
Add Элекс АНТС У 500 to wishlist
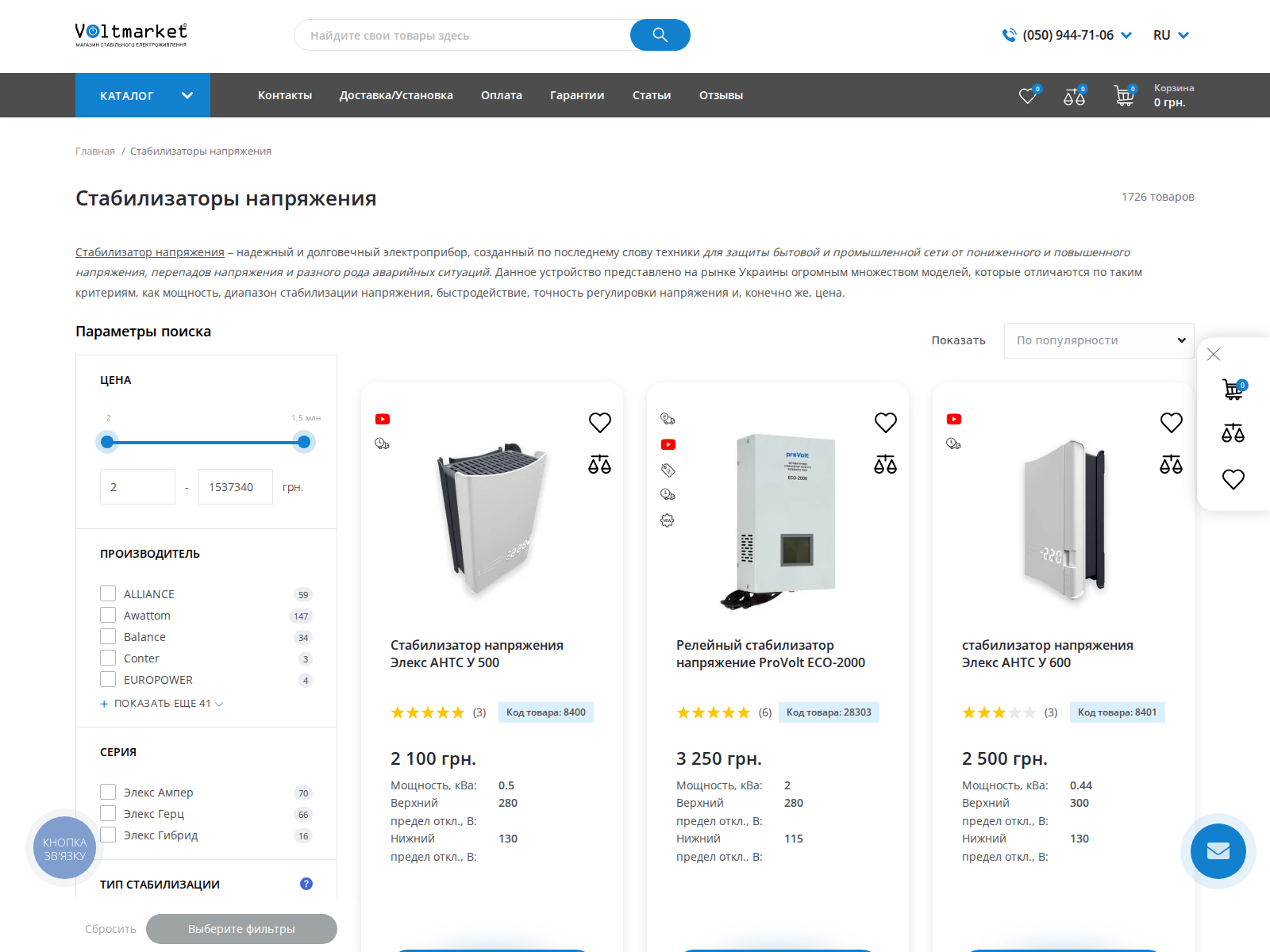600,423
